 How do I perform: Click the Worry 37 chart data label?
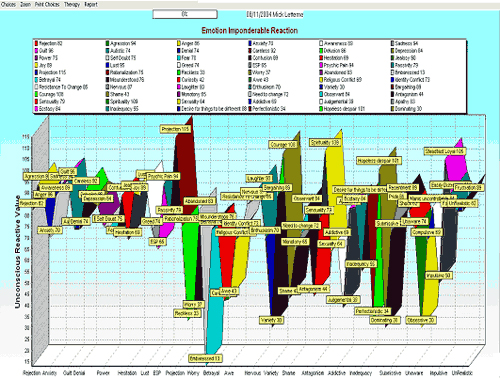(193, 304)
